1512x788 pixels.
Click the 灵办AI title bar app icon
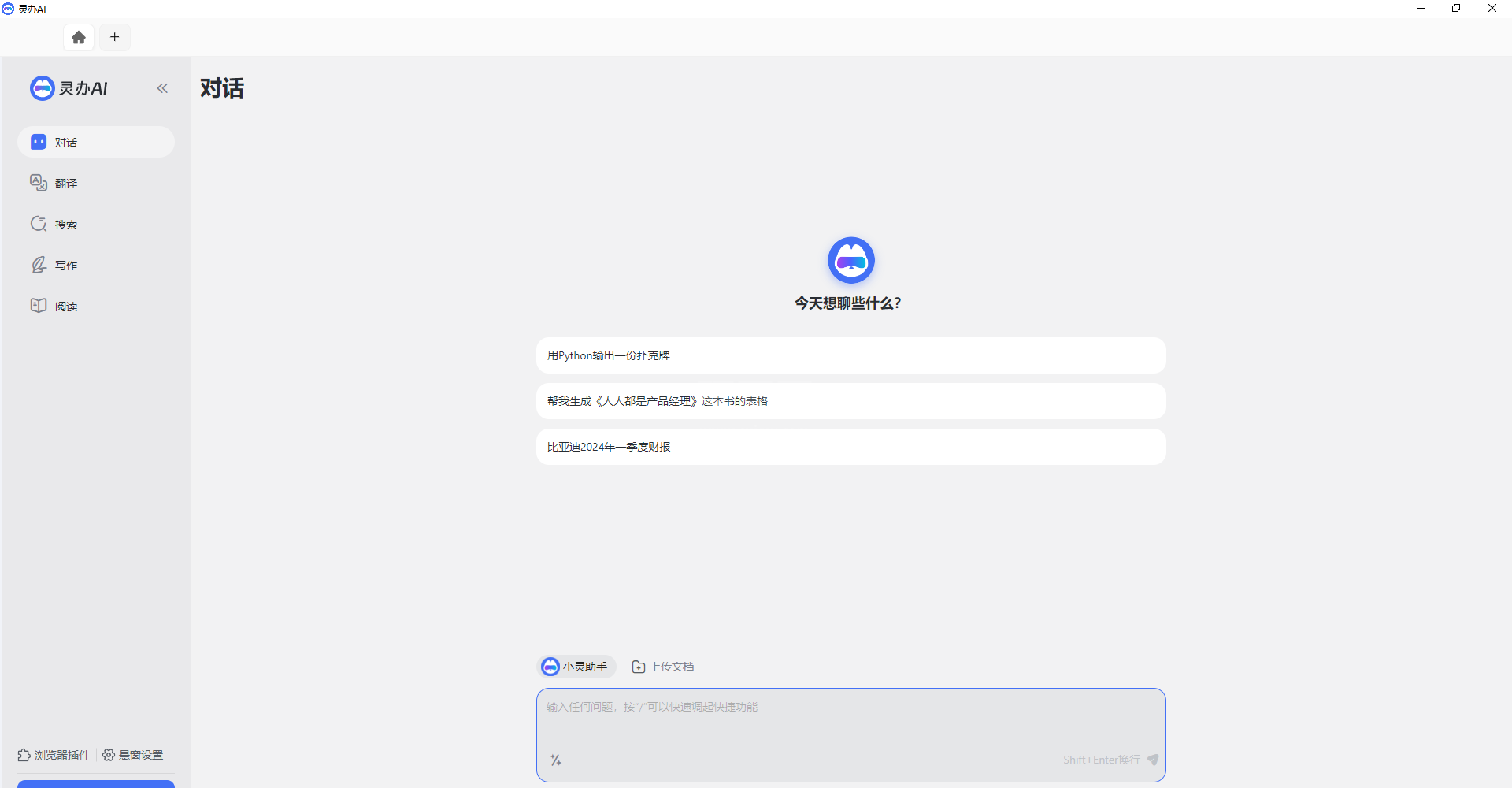[8, 9]
